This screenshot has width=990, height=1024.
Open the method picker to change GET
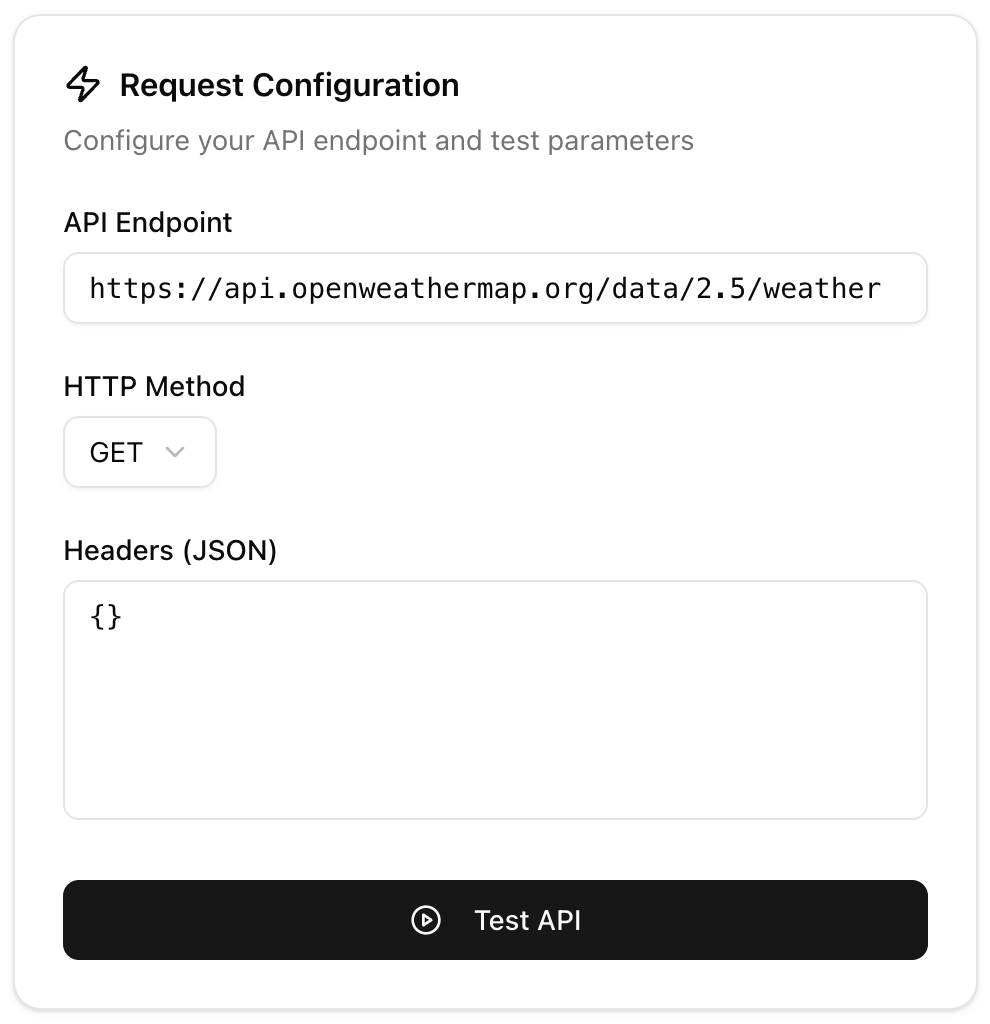click(x=140, y=452)
